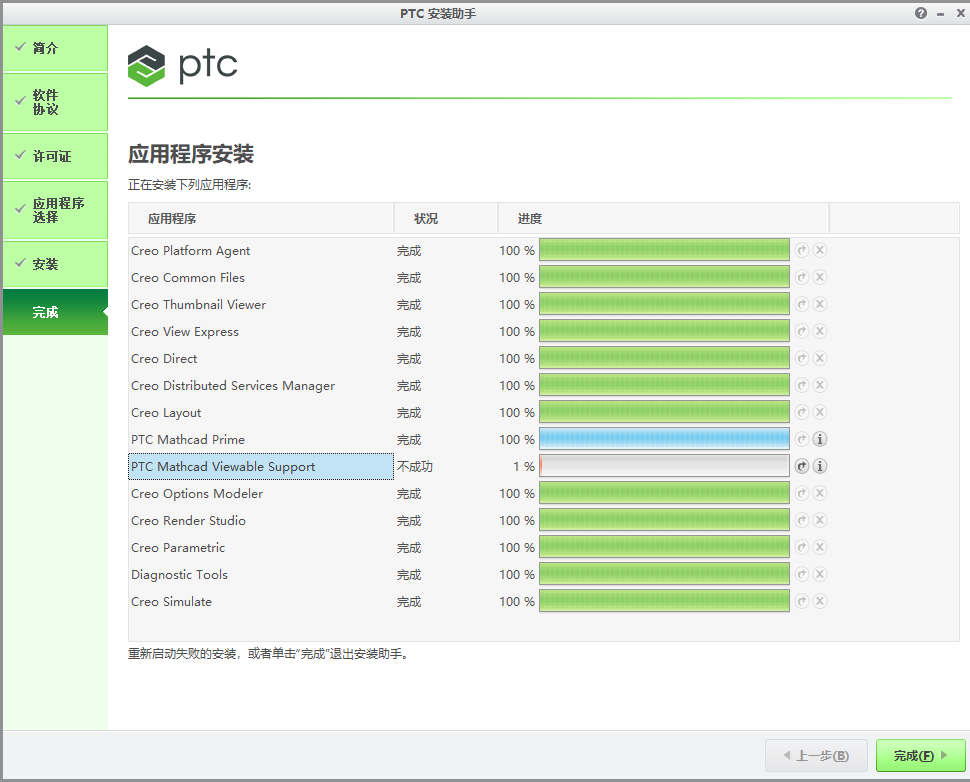Select the Creo Direct row name
970x782 pixels.
(x=164, y=359)
